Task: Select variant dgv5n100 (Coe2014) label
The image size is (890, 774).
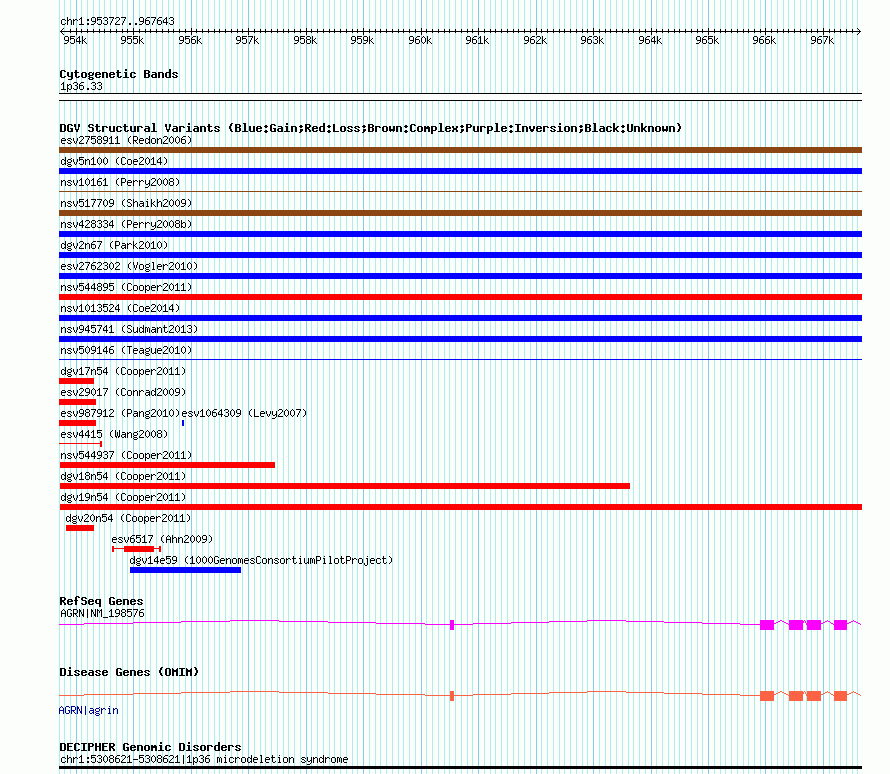Action: (114, 161)
